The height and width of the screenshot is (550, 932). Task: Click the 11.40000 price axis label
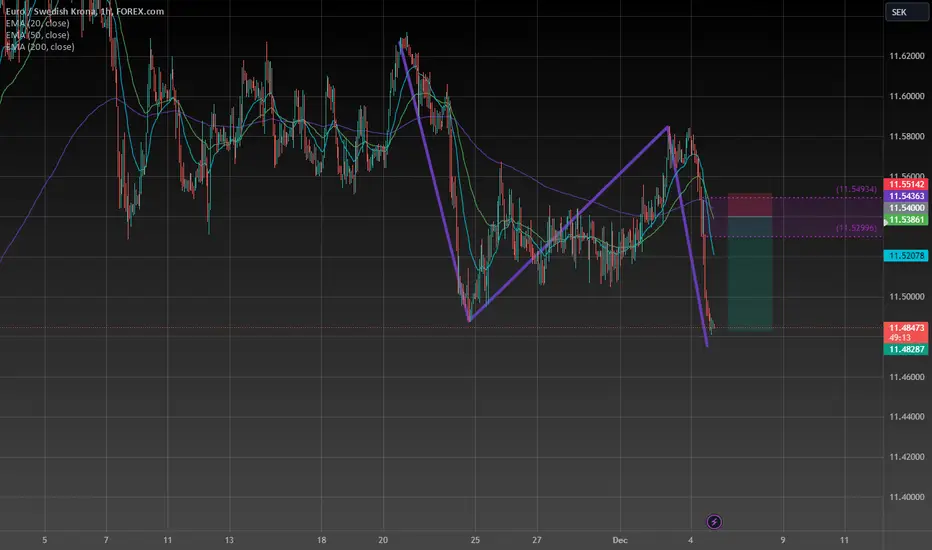point(906,496)
